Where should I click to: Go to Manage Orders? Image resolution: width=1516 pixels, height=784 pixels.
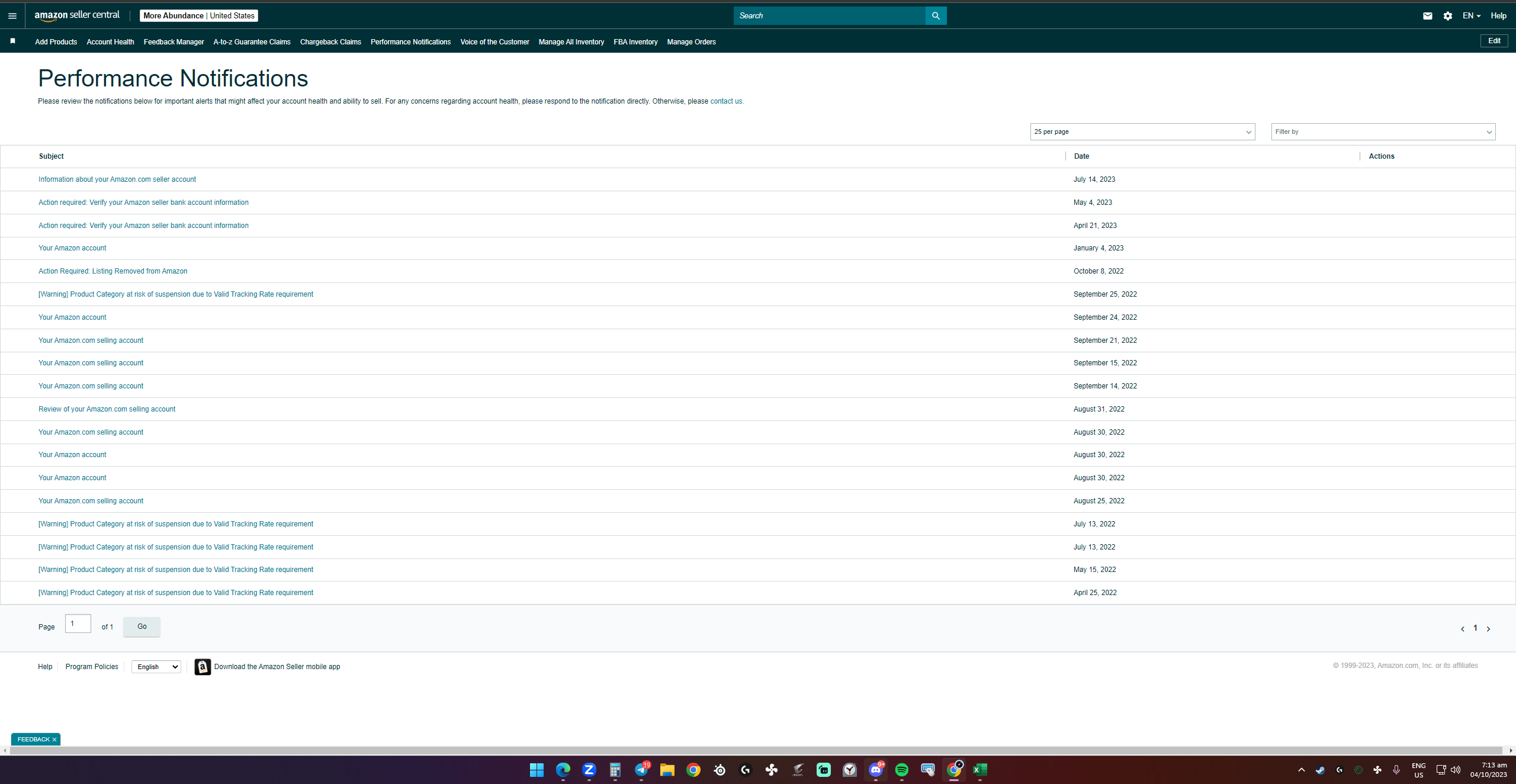(x=691, y=42)
